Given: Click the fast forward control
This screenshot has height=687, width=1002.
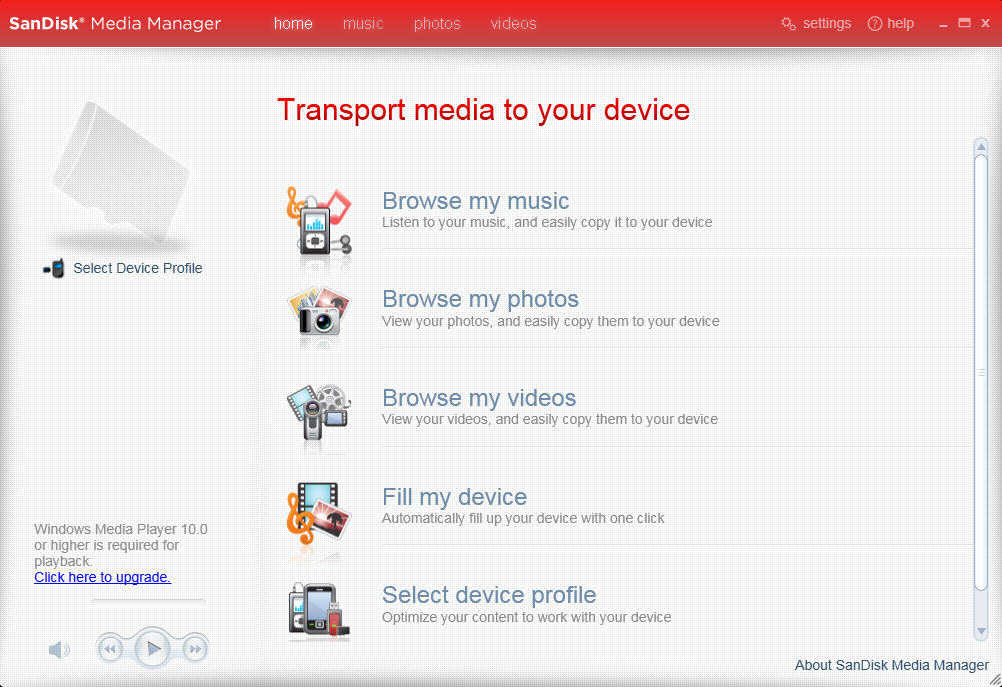Looking at the screenshot, I should pos(195,648).
